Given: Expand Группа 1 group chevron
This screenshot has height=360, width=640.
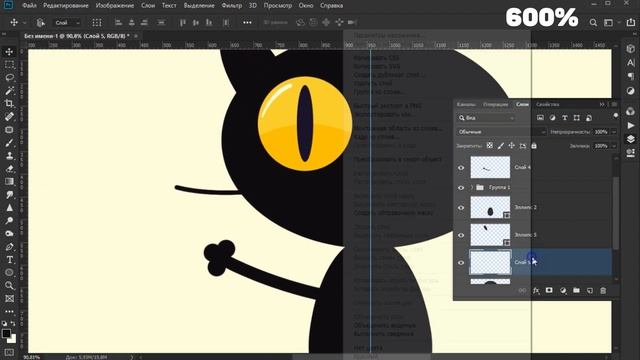Looking at the screenshot, I should 472,188.
